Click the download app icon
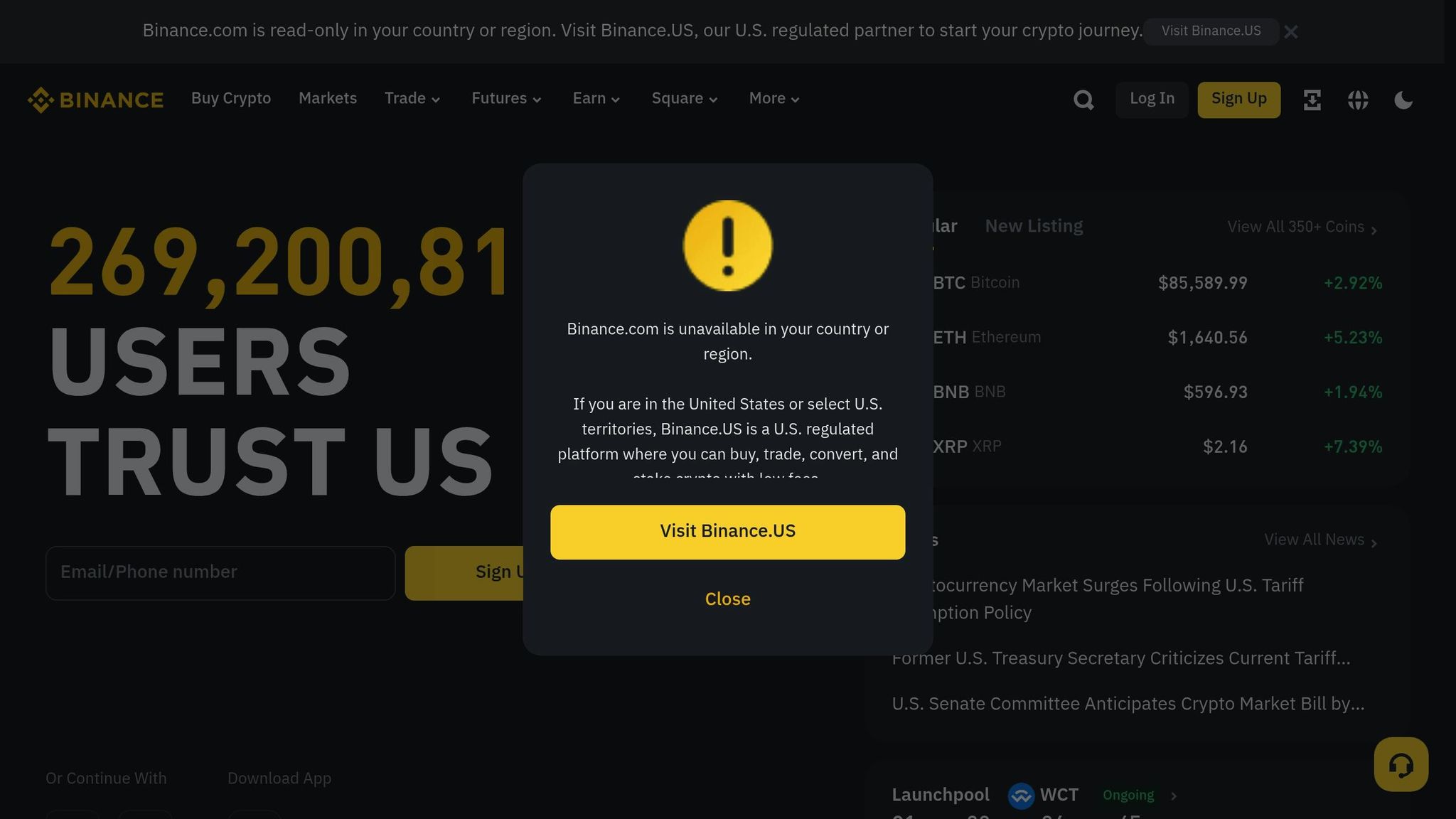Screen dimensions: 1456x819 1312,100
